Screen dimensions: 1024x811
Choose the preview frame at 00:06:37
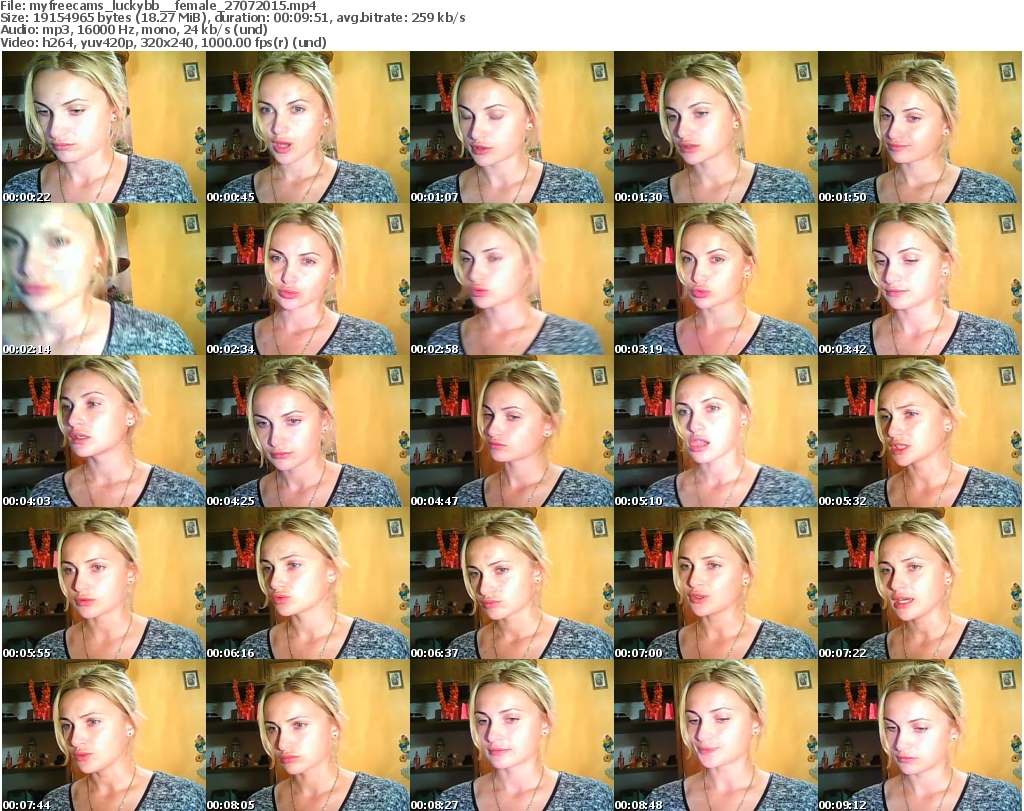[512, 583]
